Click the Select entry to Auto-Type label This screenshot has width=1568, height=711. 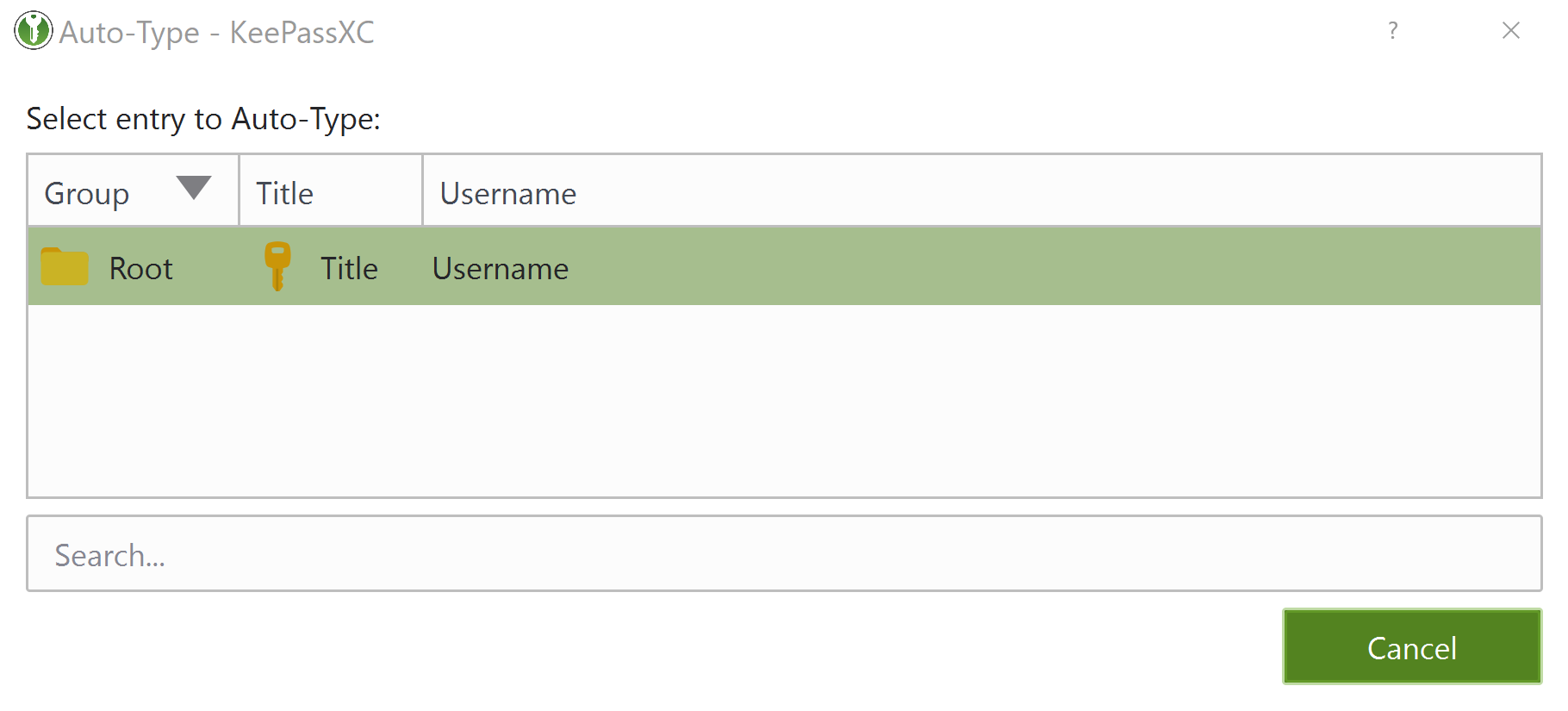[203, 119]
